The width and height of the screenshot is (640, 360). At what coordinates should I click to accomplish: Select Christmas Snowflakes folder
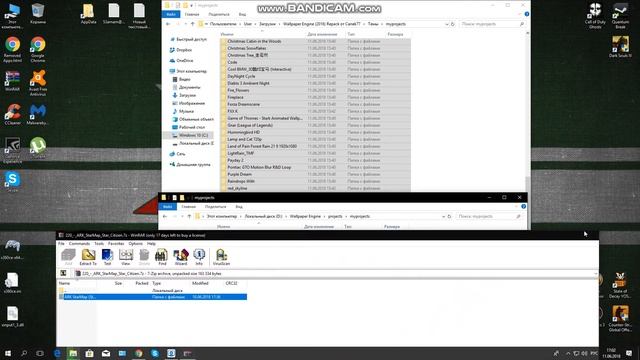(x=247, y=48)
